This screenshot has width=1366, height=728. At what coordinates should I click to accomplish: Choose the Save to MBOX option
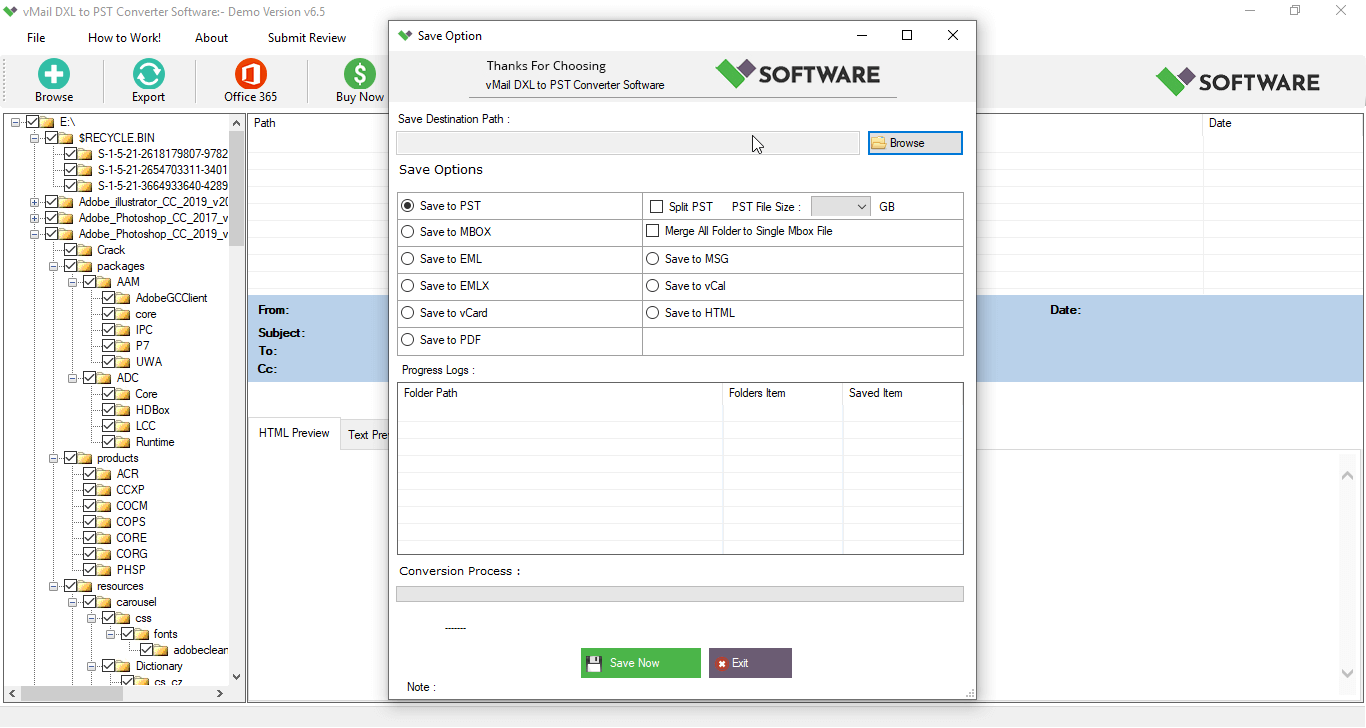click(408, 232)
